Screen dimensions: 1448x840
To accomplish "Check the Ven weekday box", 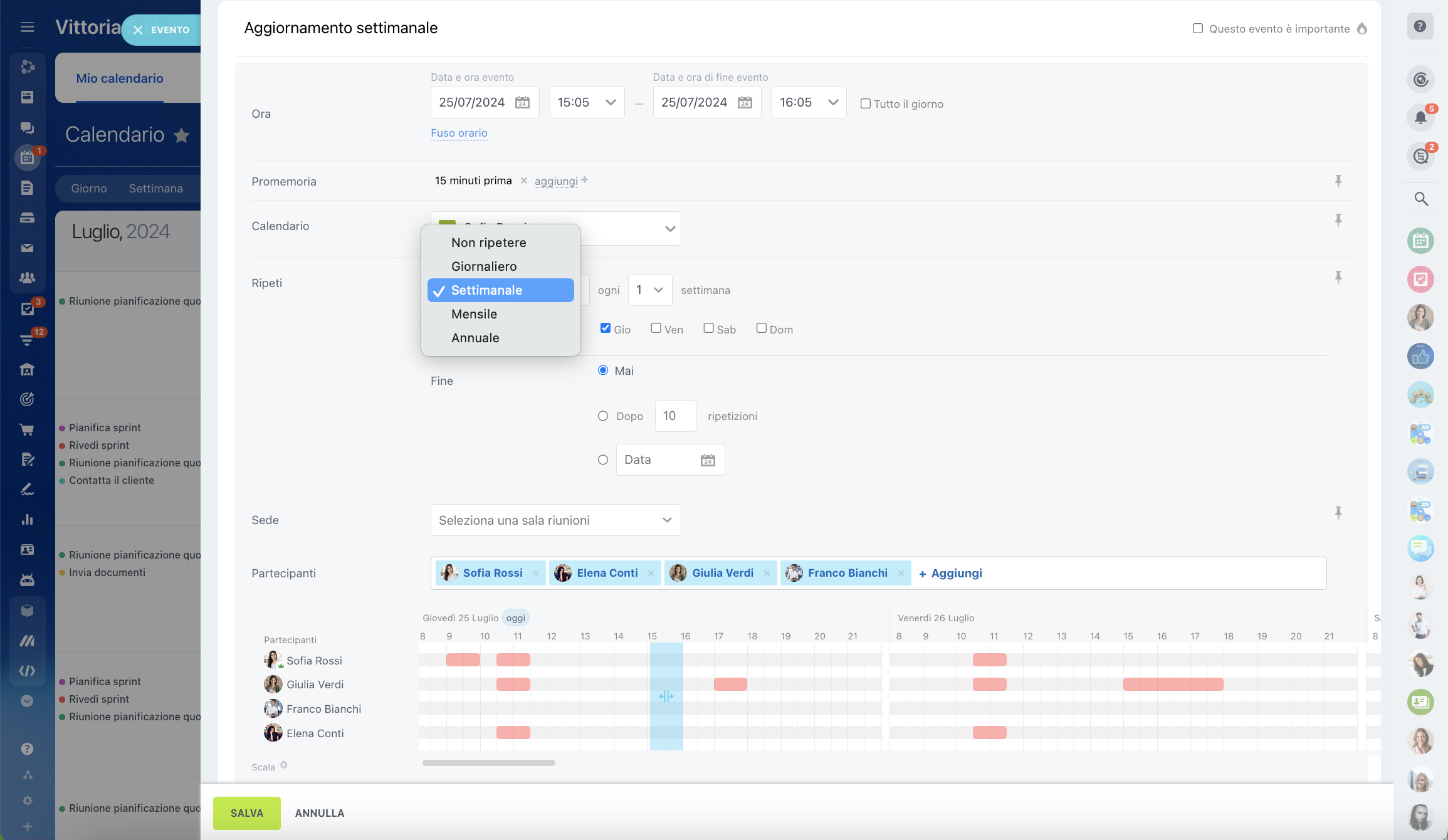I will [x=656, y=328].
